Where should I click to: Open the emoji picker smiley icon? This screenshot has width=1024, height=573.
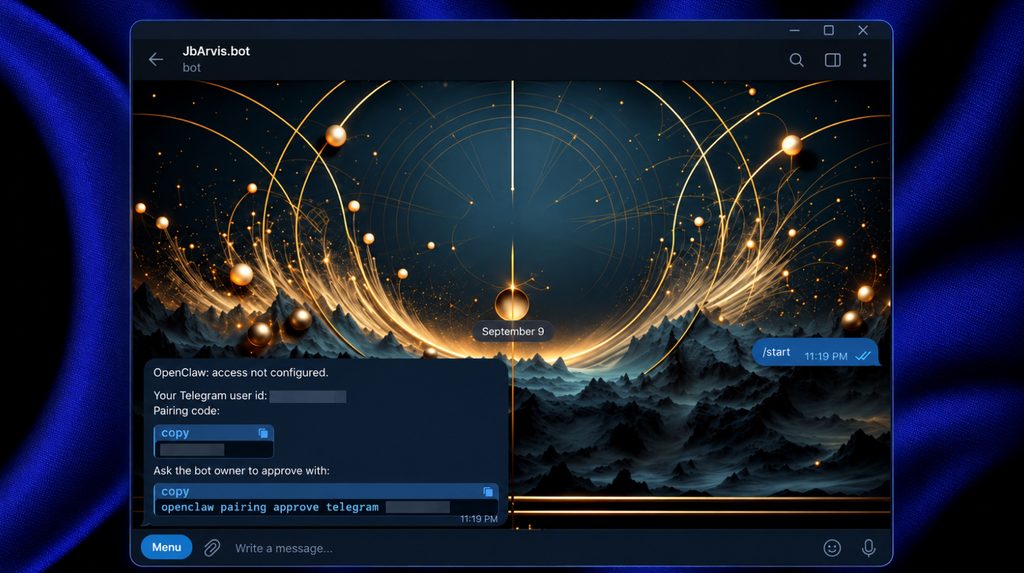[832, 548]
